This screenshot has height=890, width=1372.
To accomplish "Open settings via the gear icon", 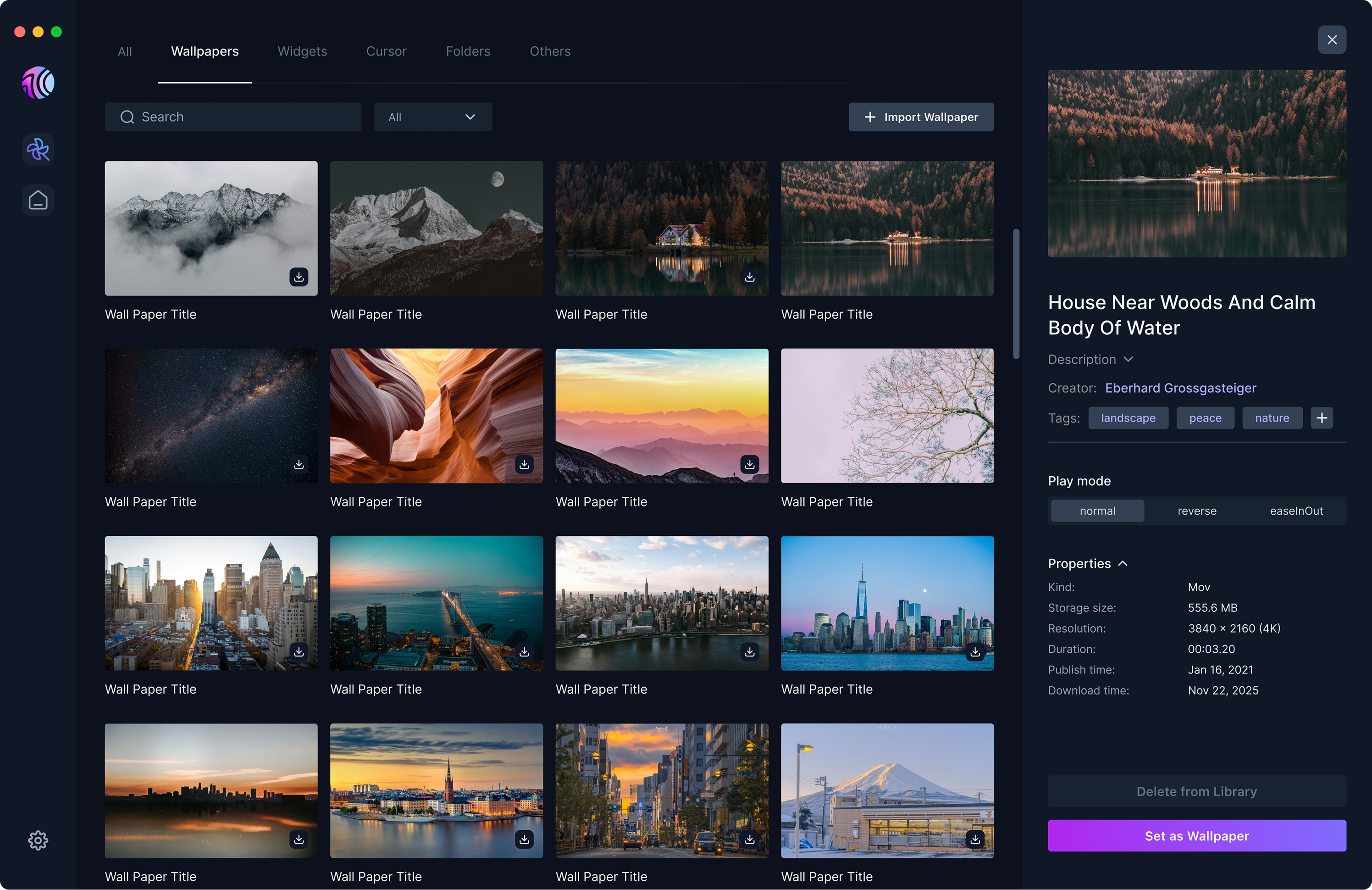I will (x=38, y=840).
